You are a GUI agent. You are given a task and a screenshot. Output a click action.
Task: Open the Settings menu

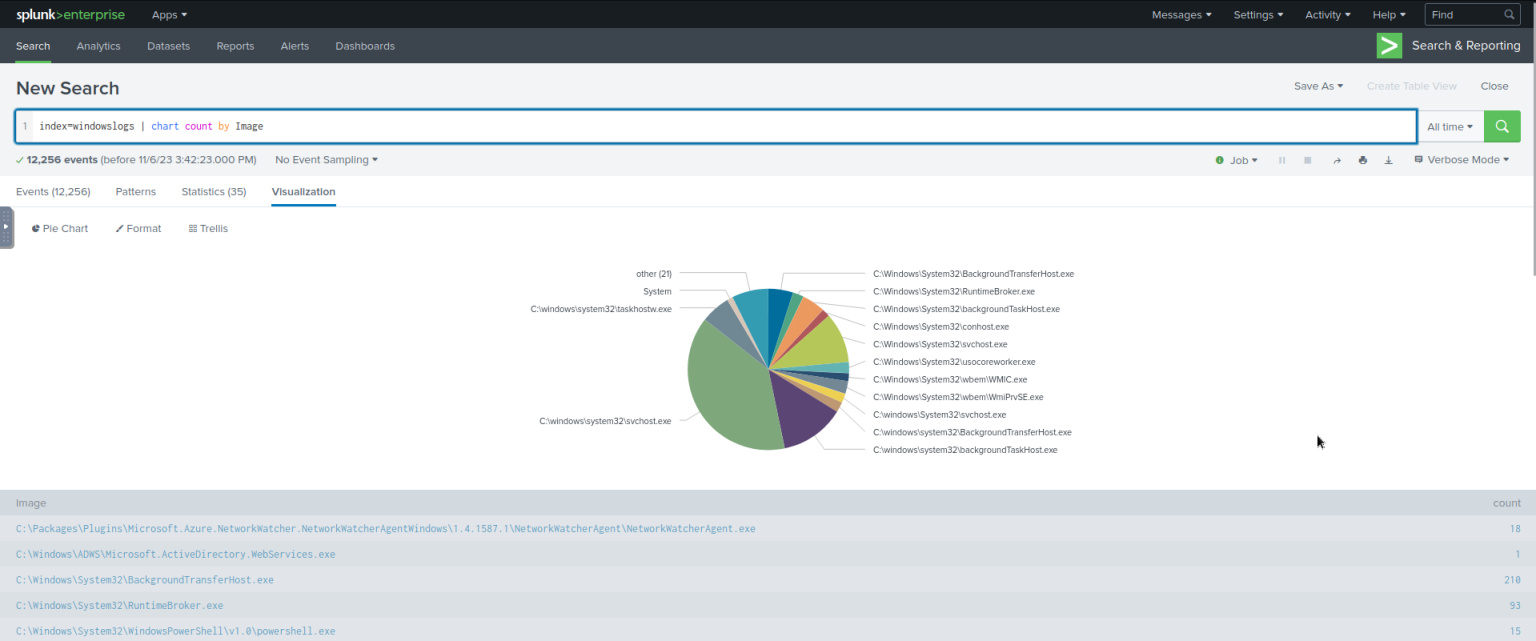tap(1258, 14)
